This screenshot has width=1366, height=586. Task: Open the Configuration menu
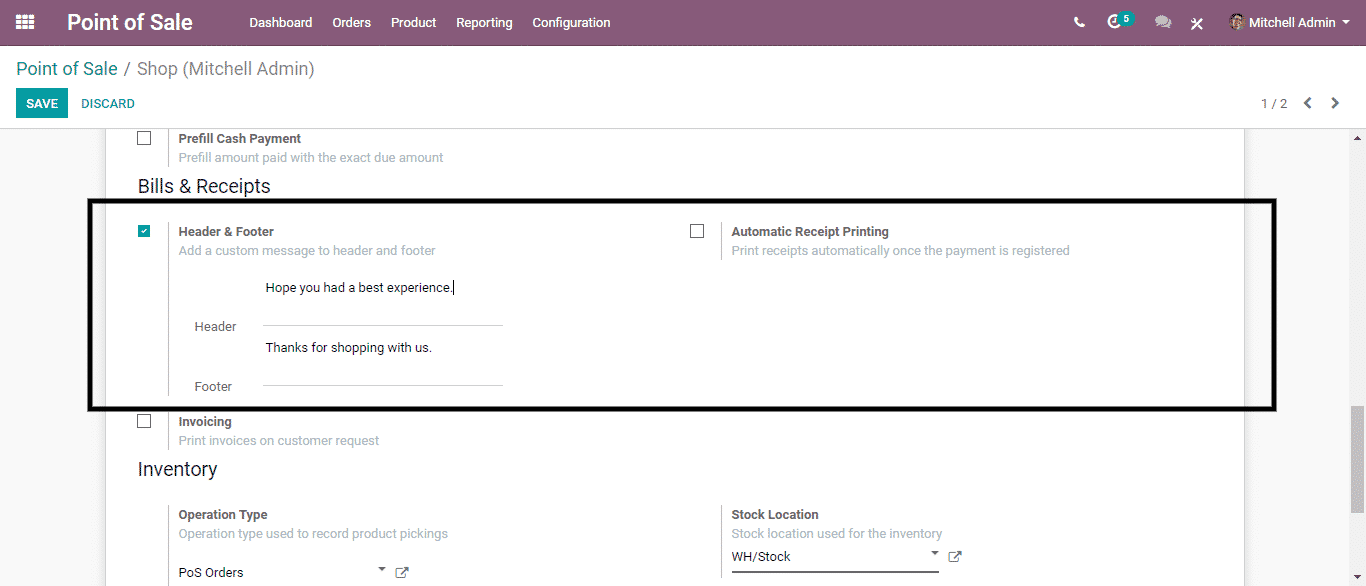point(571,22)
